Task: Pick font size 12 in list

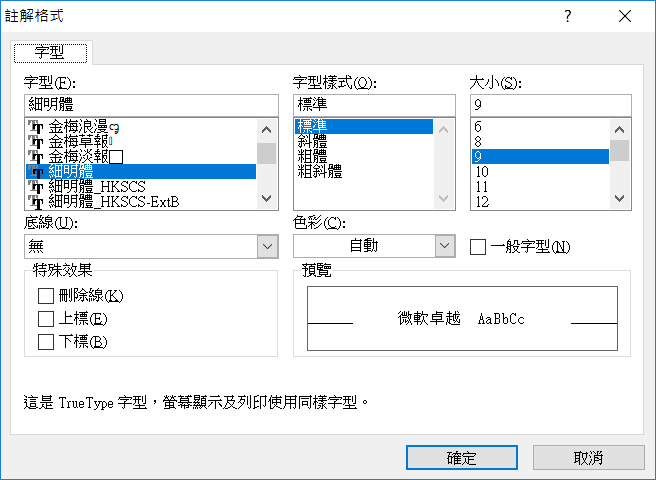Action: click(x=482, y=202)
